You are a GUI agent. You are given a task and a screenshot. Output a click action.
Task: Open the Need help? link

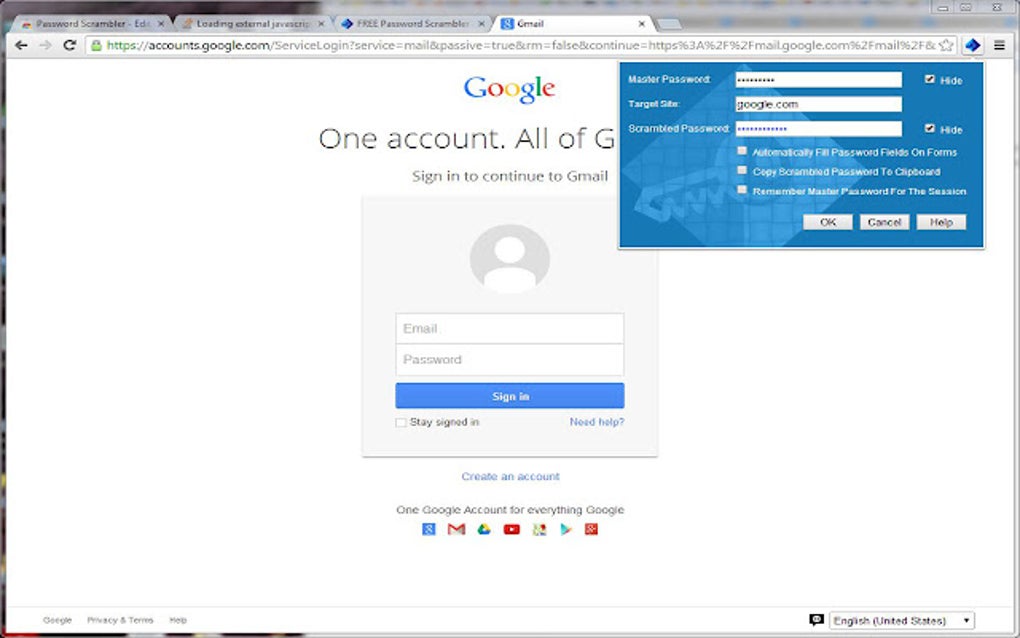597,422
